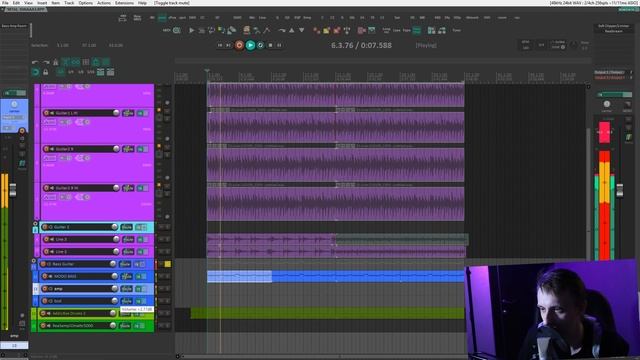
Task: Click the downward triangle icon in the top toolbar
Action: (302, 30)
